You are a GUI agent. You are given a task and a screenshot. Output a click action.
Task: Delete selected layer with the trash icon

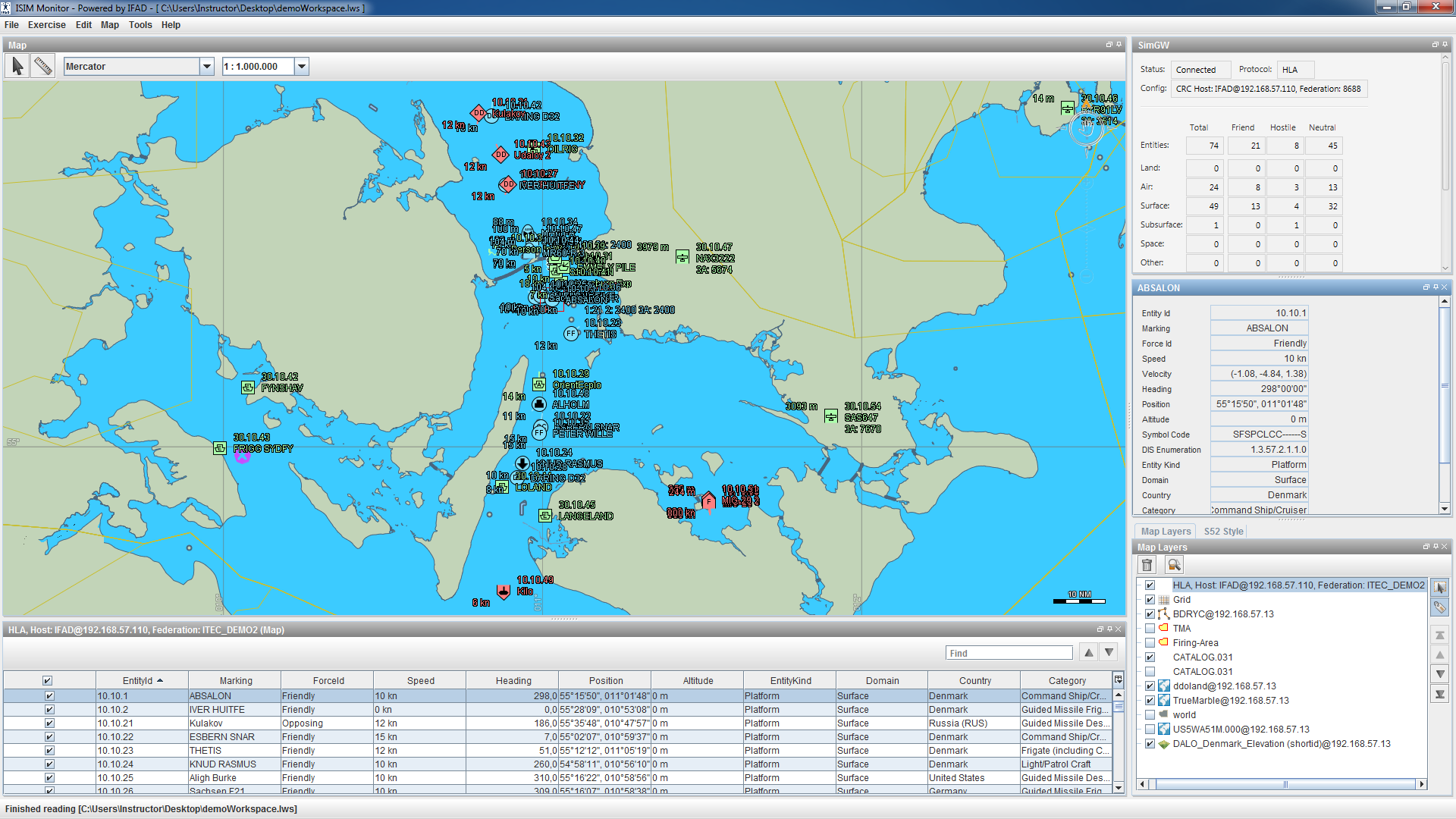pos(1147,565)
